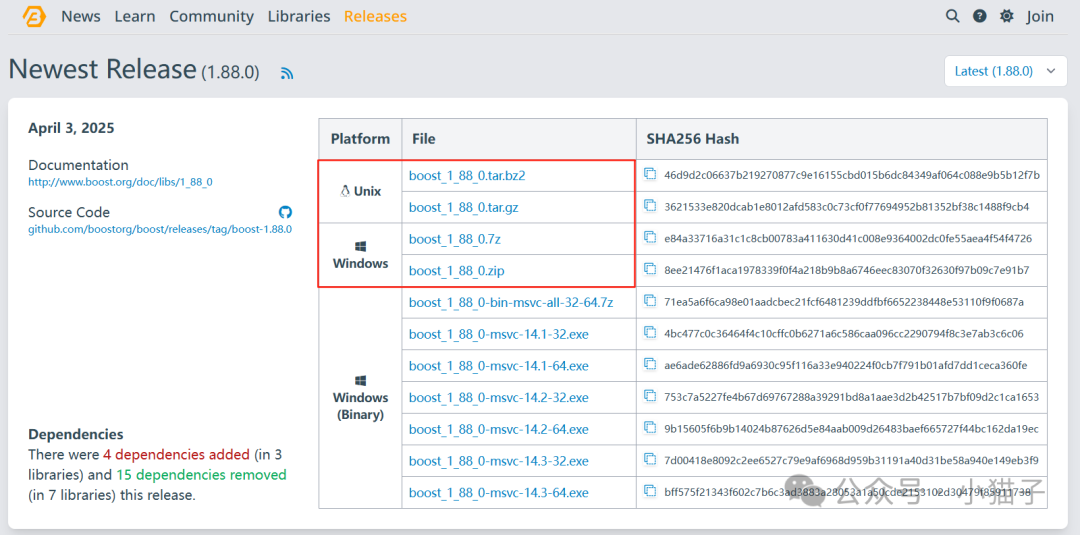Copy hash for bin-msvc-all-32-64.7z
Screen dimensions: 1080x535
pyautogui.click(x=650, y=301)
